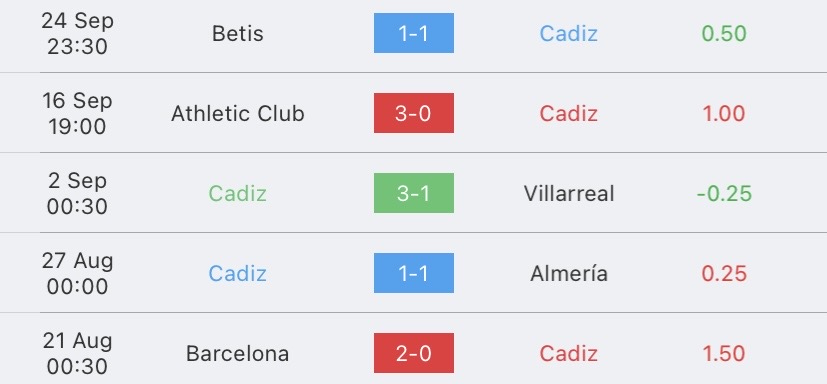Screen dimensions: 827x384
Task: Open the Betis 1-1 Cadiz score badge
Action: 414,33
